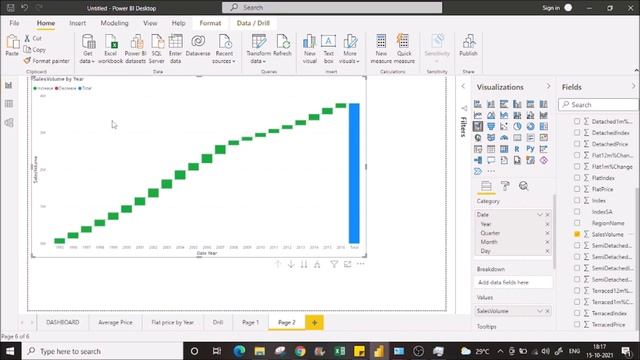Switch to the Average Price page tab
This screenshot has width=640, height=360.
pyautogui.click(x=115, y=322)
